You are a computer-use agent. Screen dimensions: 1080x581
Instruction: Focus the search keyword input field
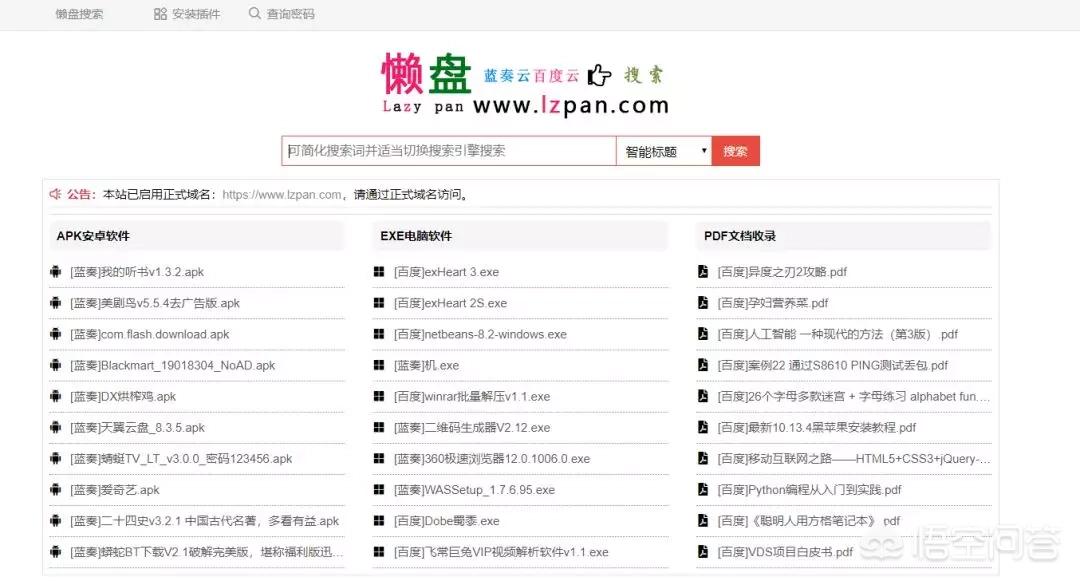448,151
